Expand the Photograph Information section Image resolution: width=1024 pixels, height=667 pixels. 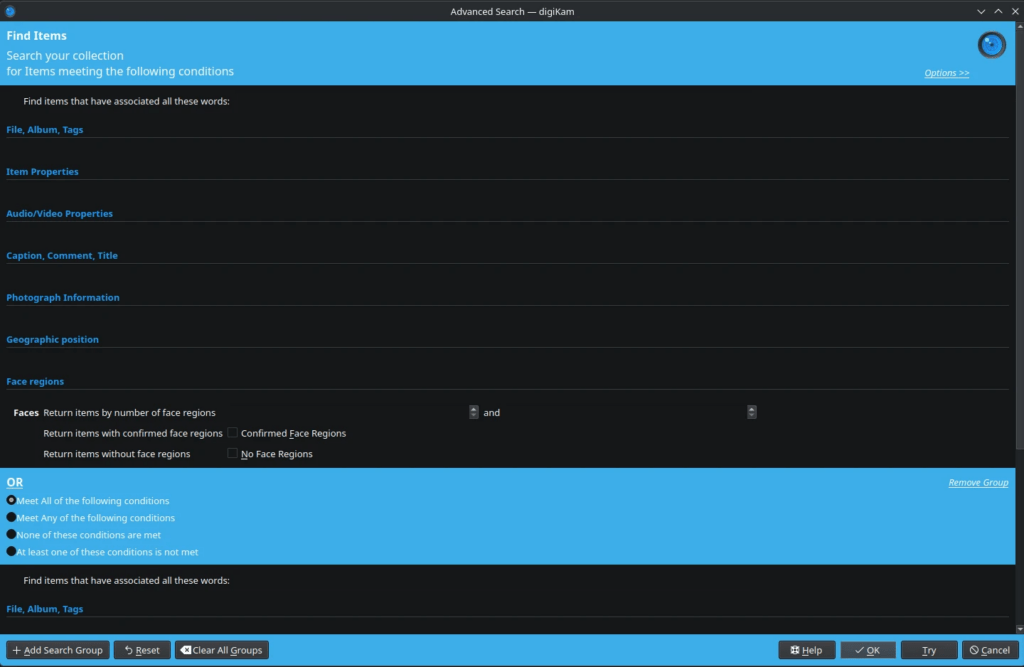coord(63,297)
